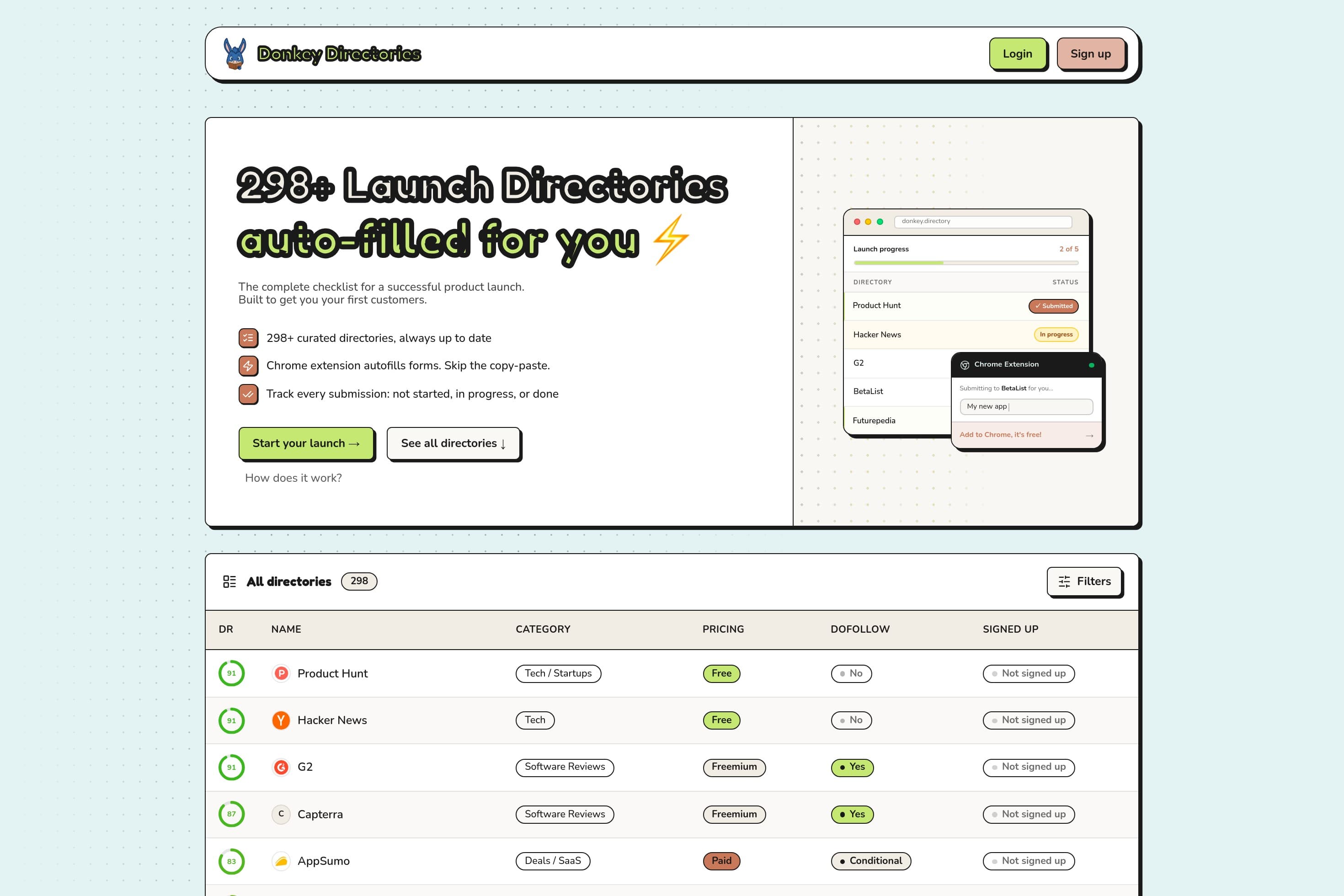Click the DR 83 ring for AppSumo

point(231,861)
